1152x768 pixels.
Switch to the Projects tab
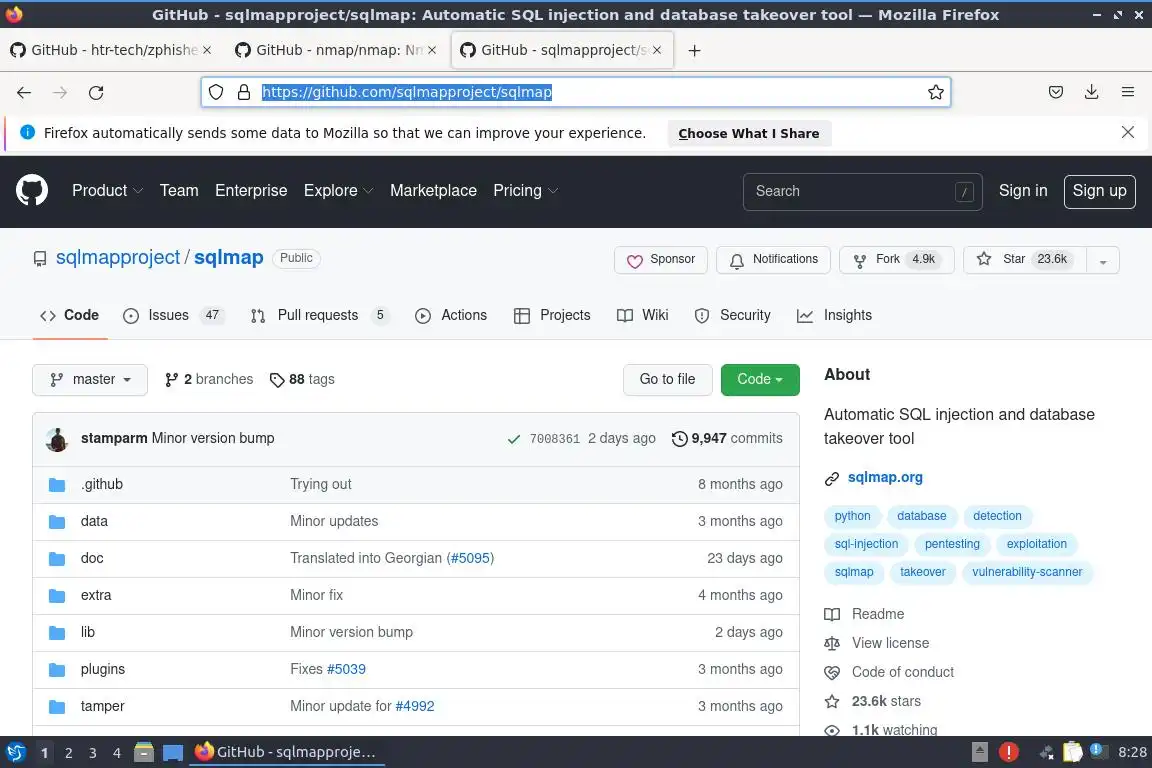pyautogui.click(x=552, y=315)
